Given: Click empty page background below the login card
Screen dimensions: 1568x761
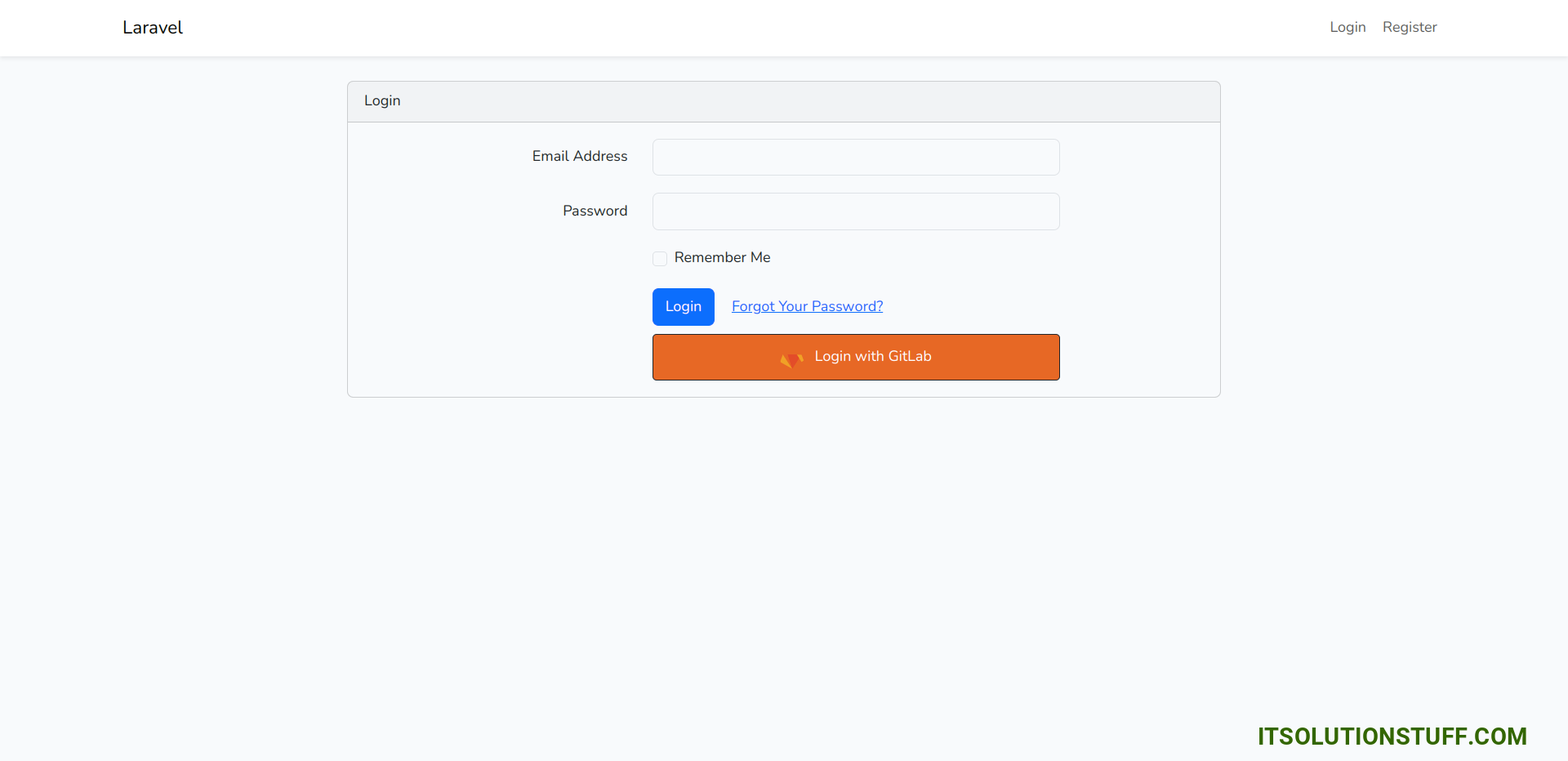Looking at the screenshot, I should [x=784, y=555].
